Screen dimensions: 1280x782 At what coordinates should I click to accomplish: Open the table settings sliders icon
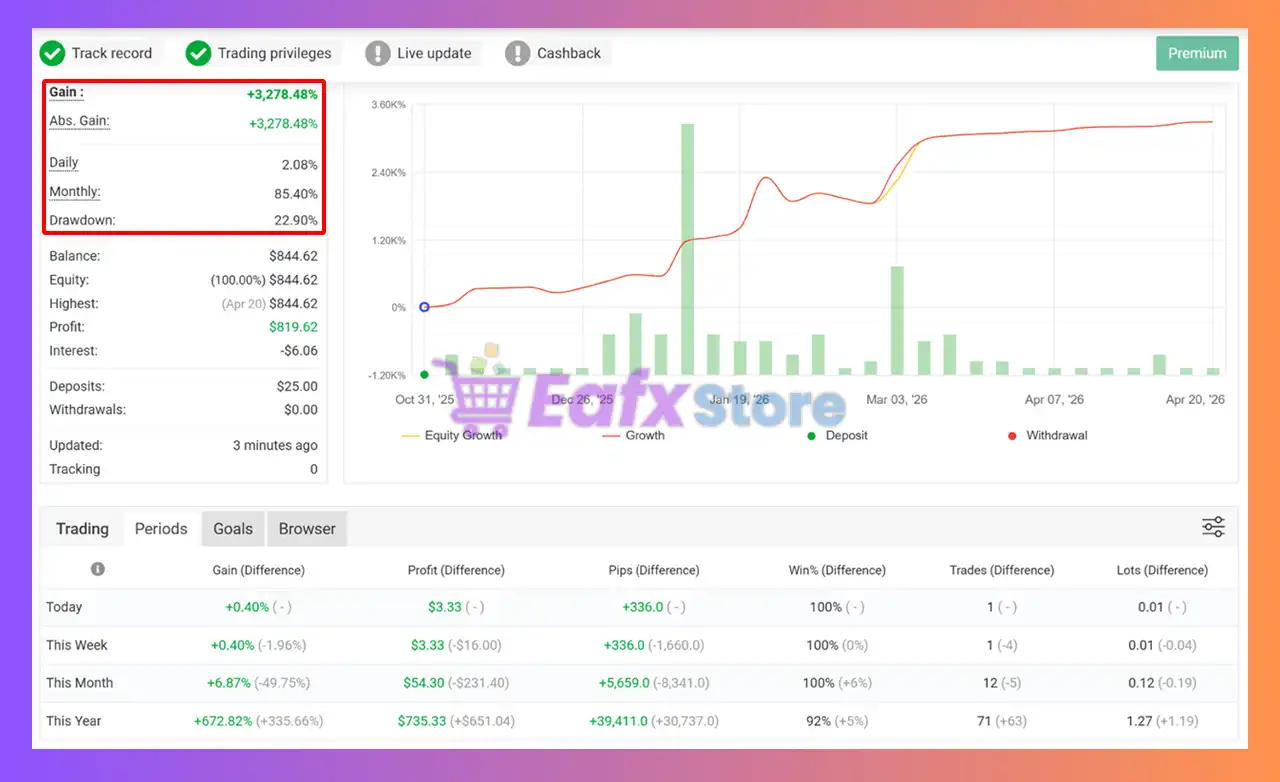click(x=1213, y=527)
